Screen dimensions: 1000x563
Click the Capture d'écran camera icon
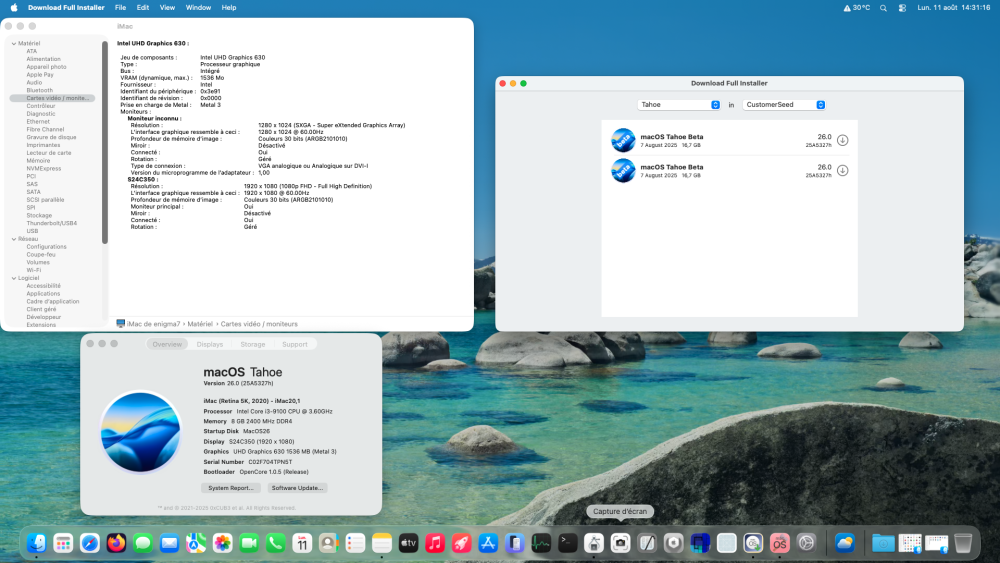pos(621,543)
